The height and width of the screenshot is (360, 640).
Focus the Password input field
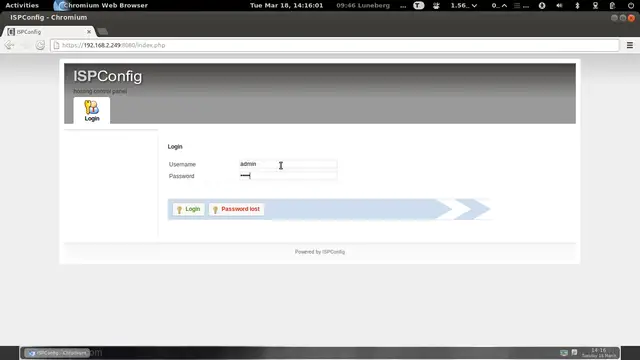pos(288,176)
